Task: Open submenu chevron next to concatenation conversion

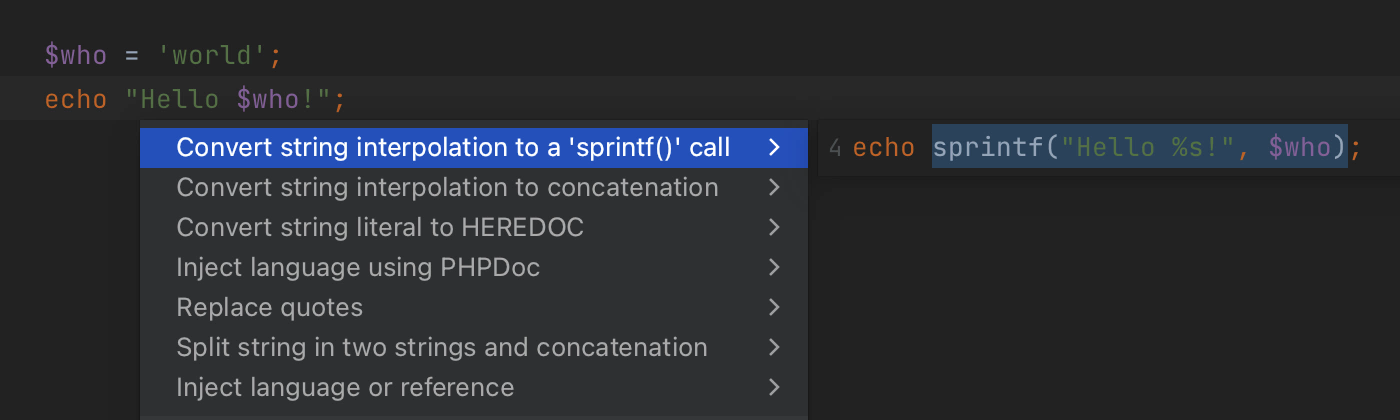Action: (774, 188)
